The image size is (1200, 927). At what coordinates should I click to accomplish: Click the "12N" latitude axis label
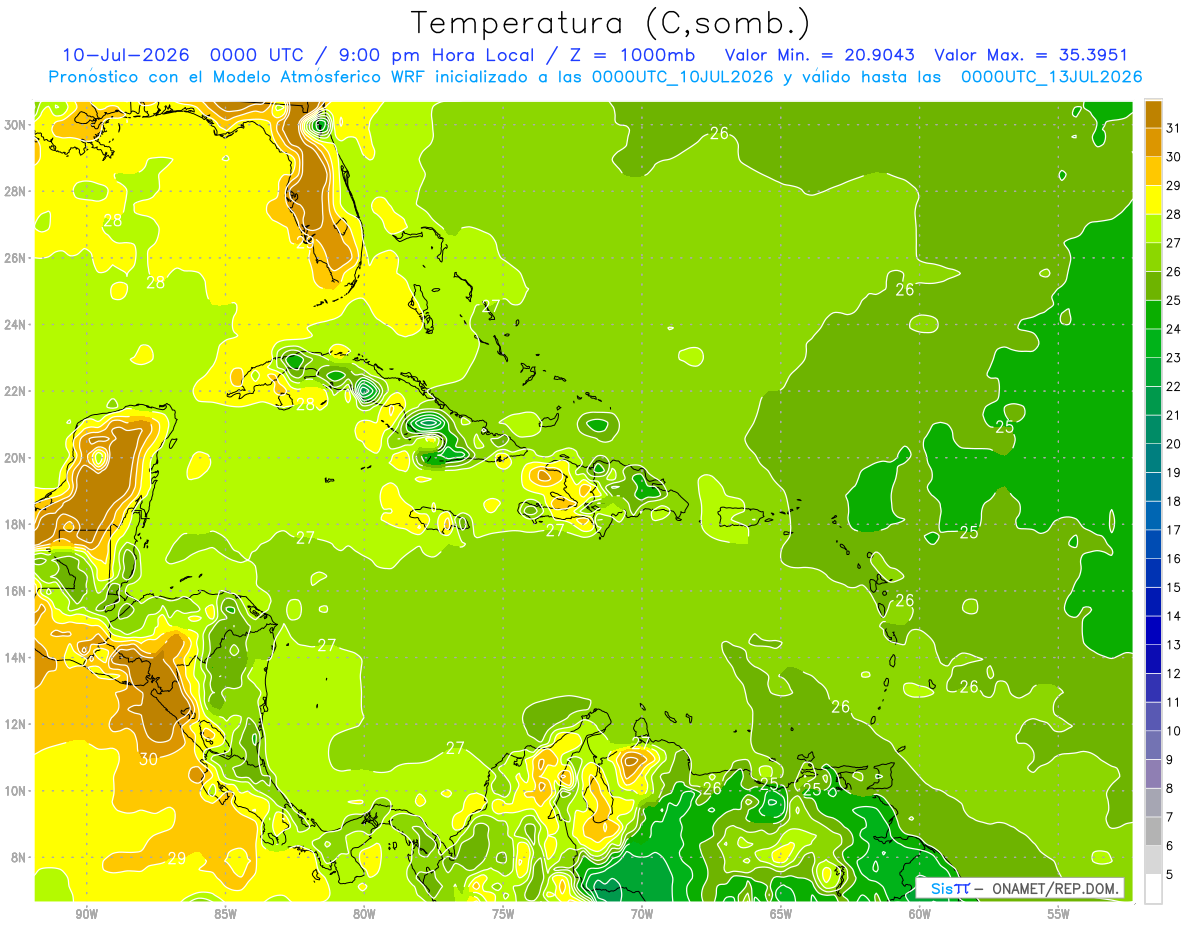(16, 724)
